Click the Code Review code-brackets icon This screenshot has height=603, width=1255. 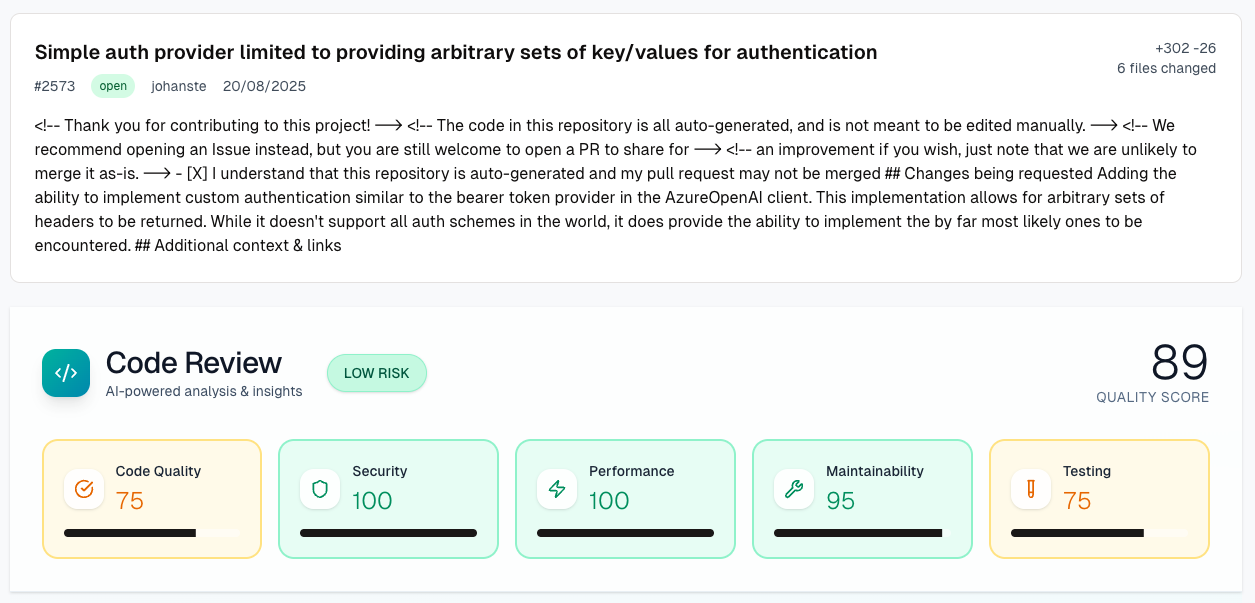(66, 373)
